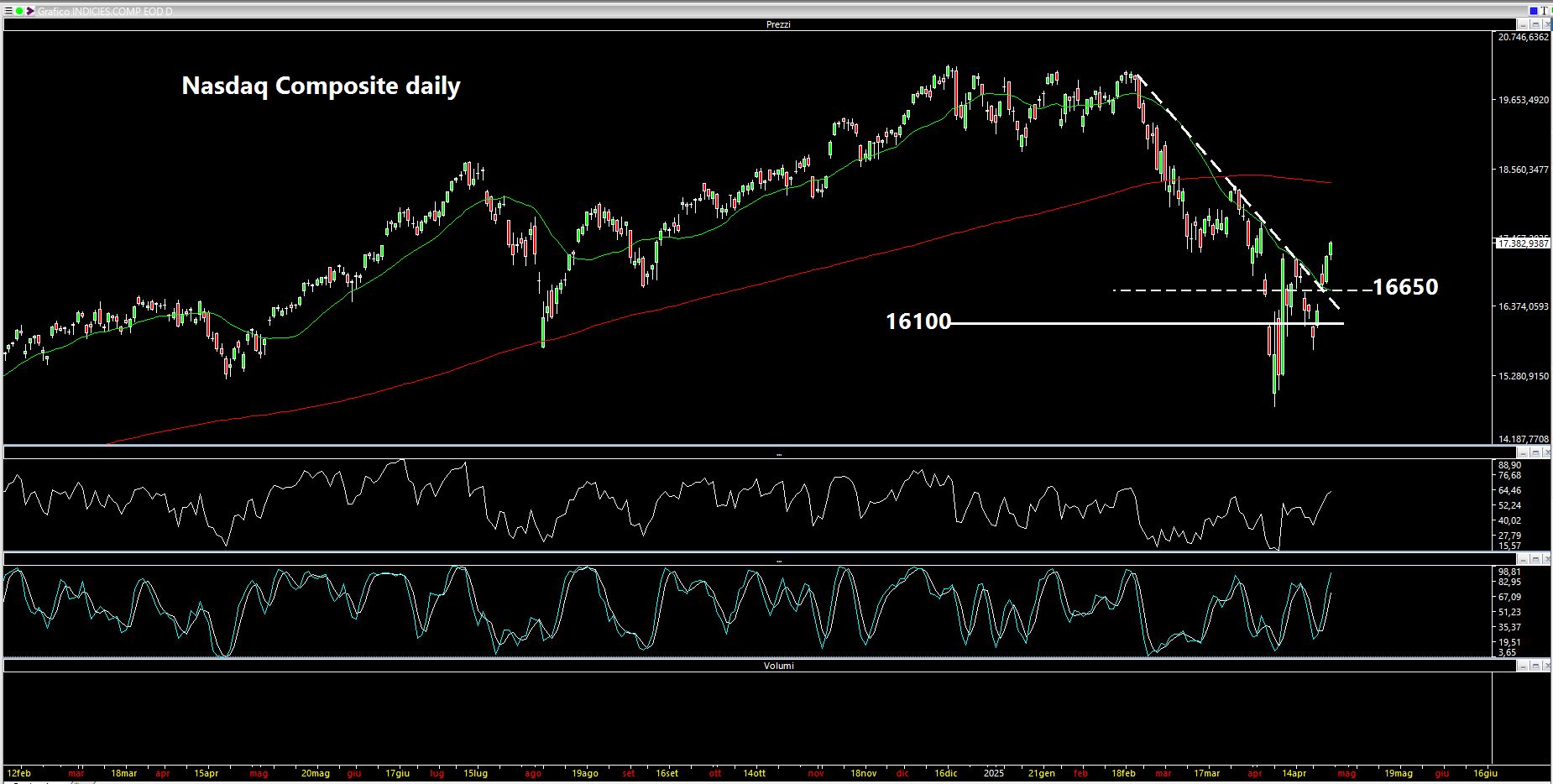1553x784 pixels.
Task: Click the Prezzi panel header label
Action: click(778, 24)
